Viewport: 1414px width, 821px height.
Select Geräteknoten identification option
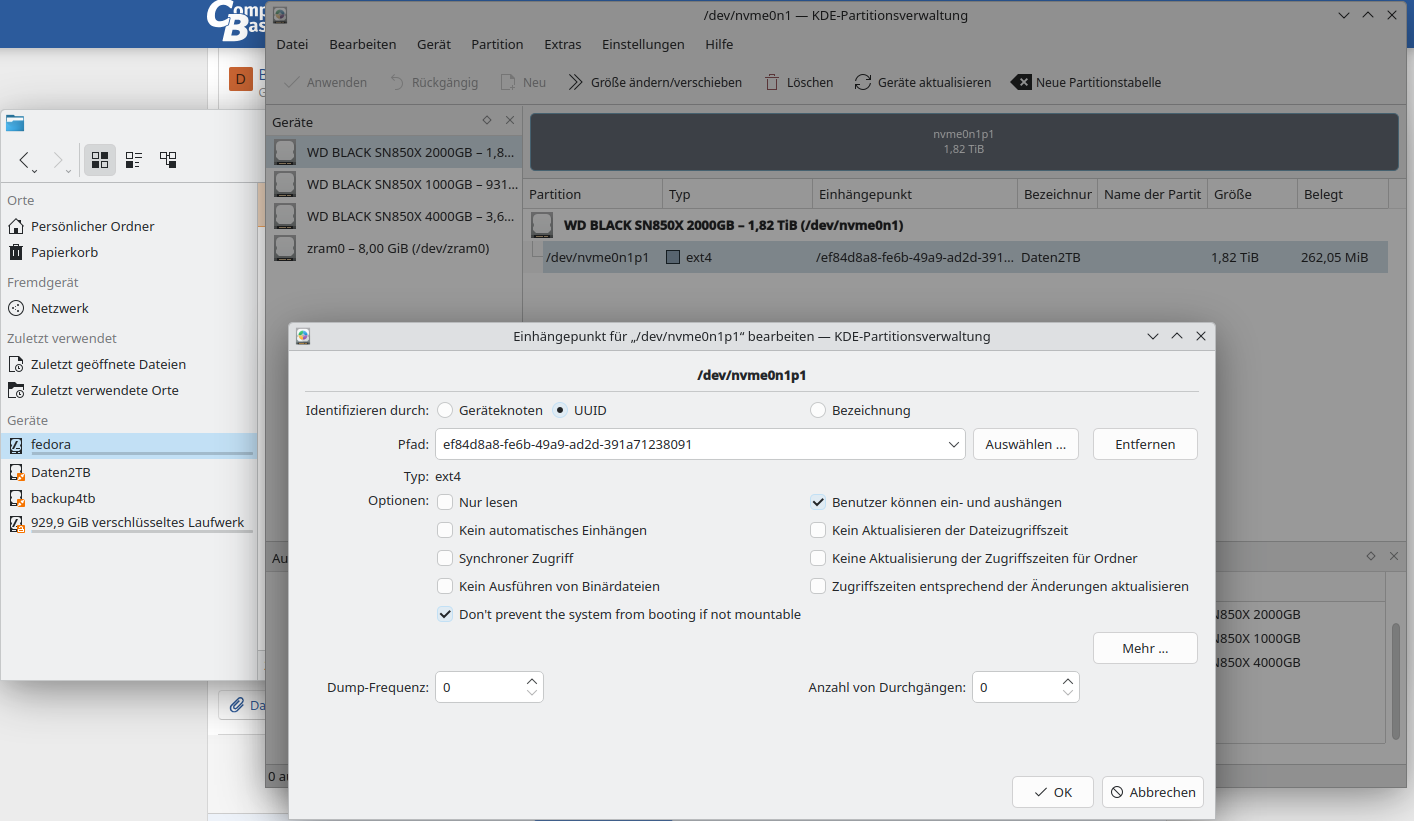point(490,410)
